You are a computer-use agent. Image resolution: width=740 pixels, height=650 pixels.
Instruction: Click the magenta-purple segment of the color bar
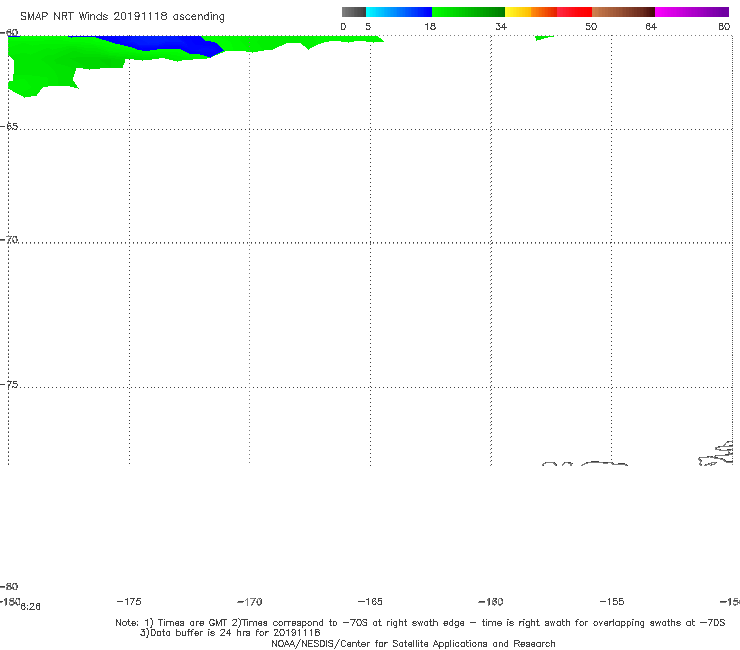(692, 12)
